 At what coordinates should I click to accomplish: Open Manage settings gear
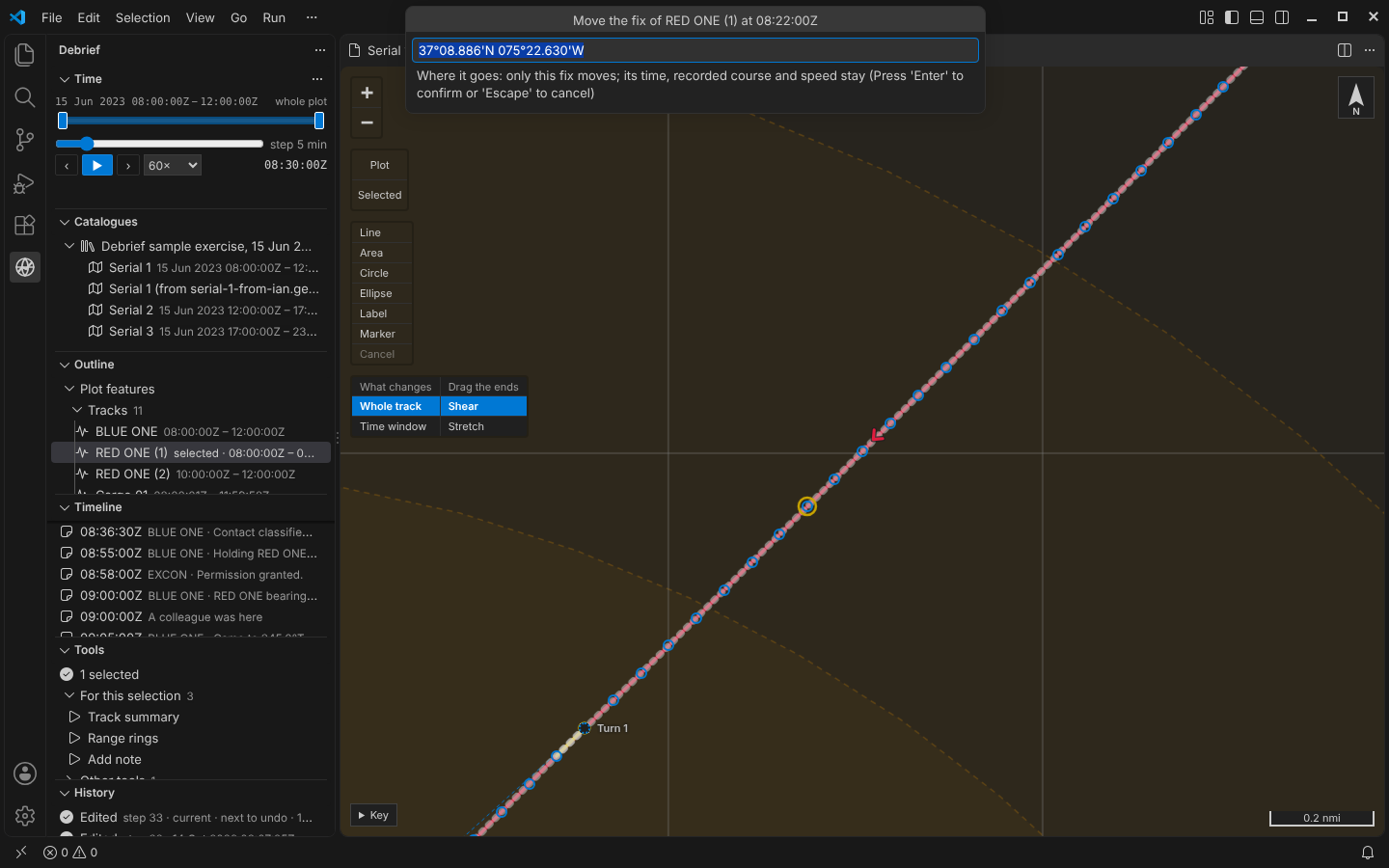(25, 816)
